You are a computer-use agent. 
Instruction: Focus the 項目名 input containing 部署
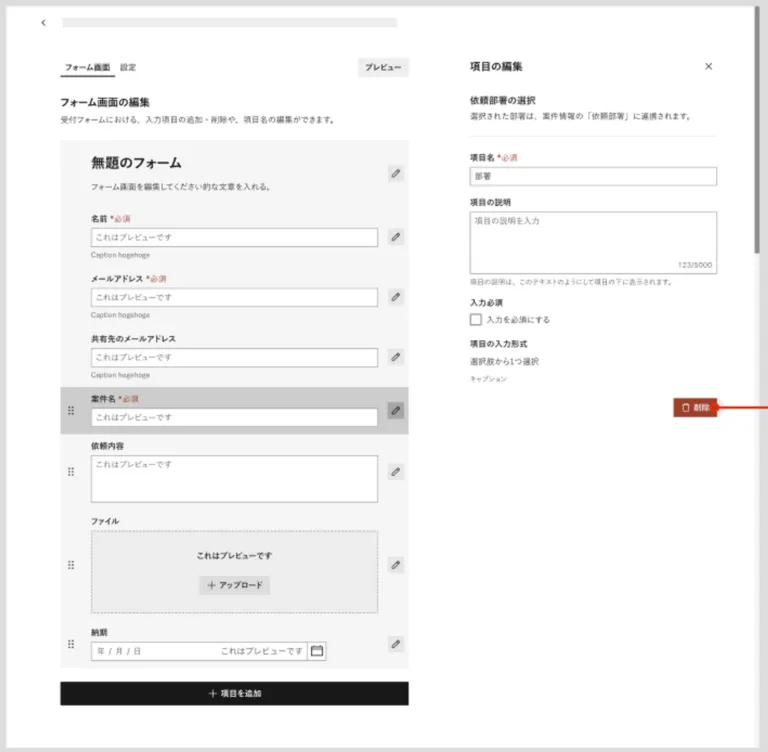(x=593, y=176)
